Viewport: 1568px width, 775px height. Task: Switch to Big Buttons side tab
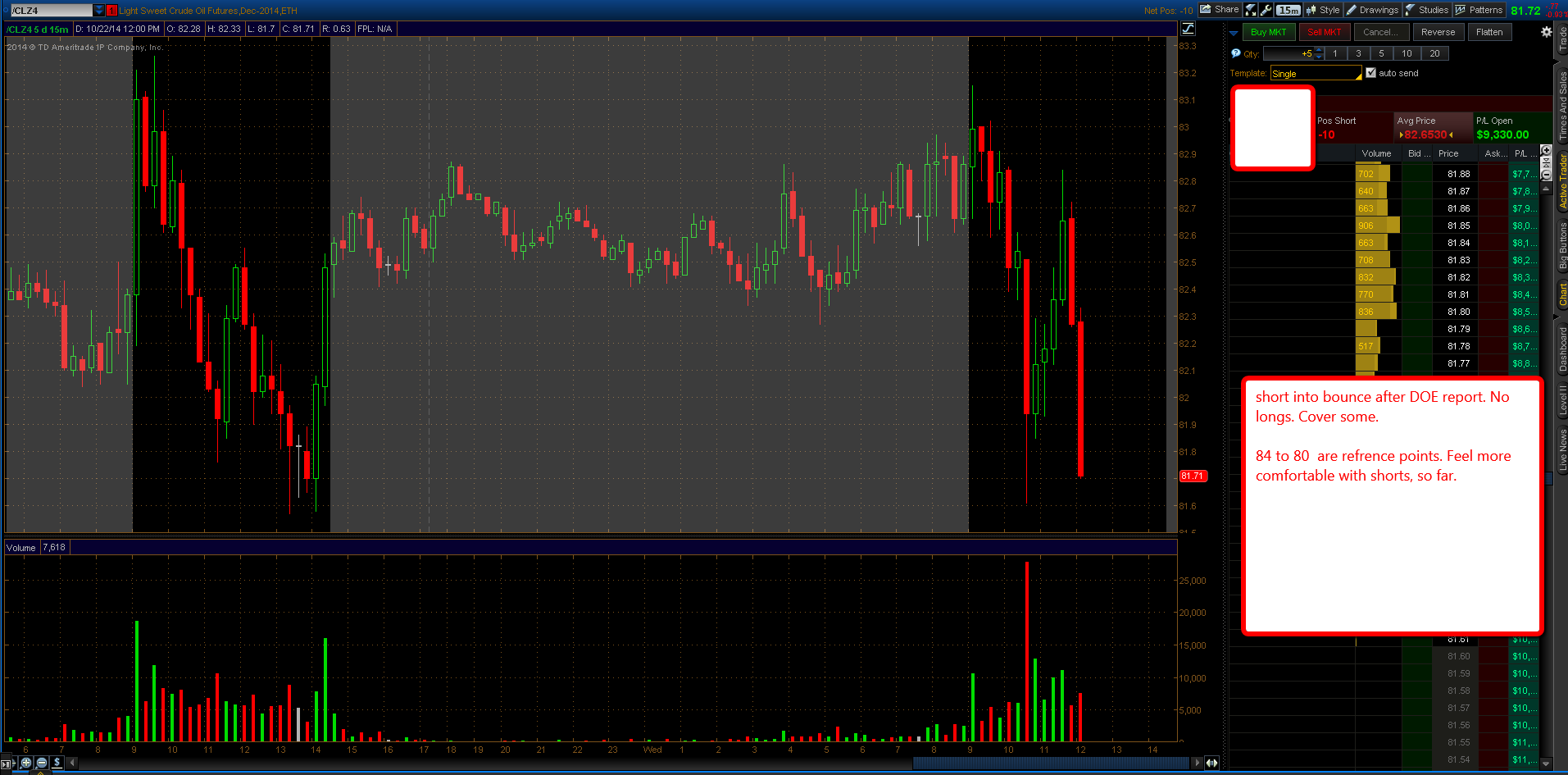pos(1561,245)
